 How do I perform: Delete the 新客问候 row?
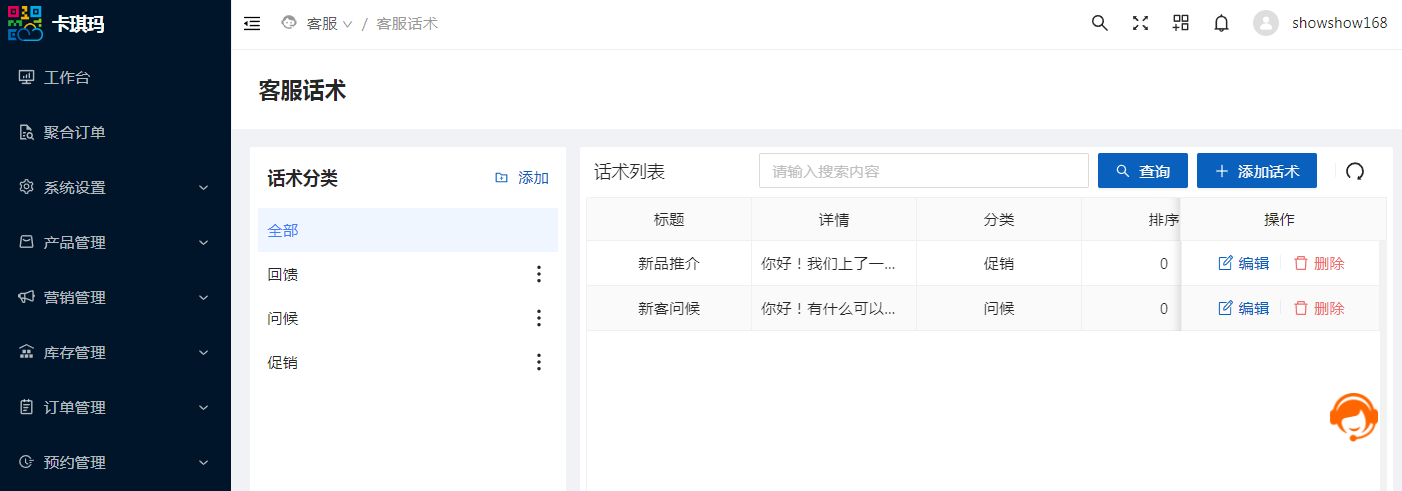point(1319,309)
